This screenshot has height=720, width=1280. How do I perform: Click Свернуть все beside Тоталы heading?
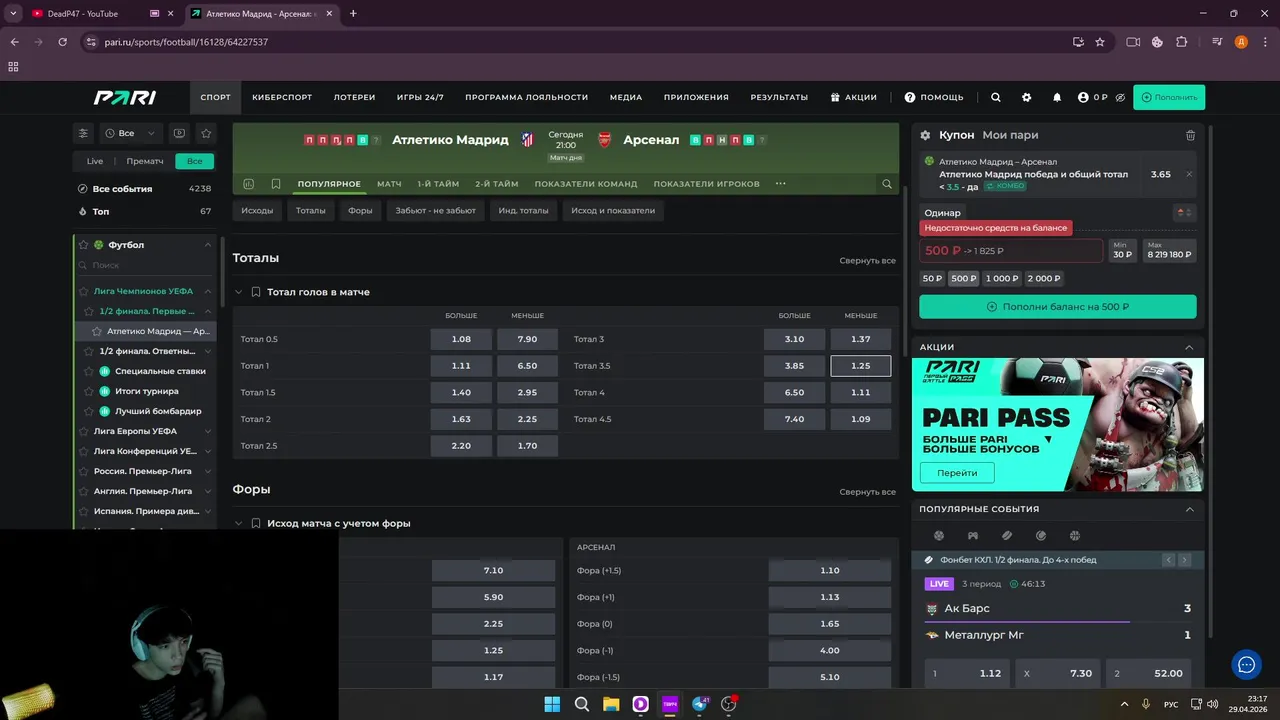867,261
